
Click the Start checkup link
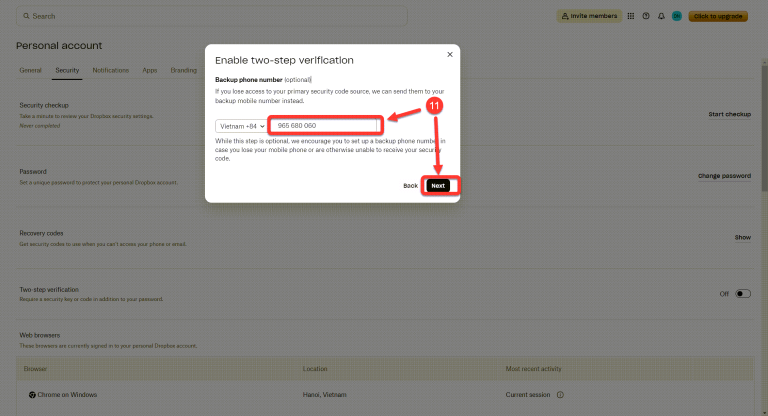[x=729, y=114]
